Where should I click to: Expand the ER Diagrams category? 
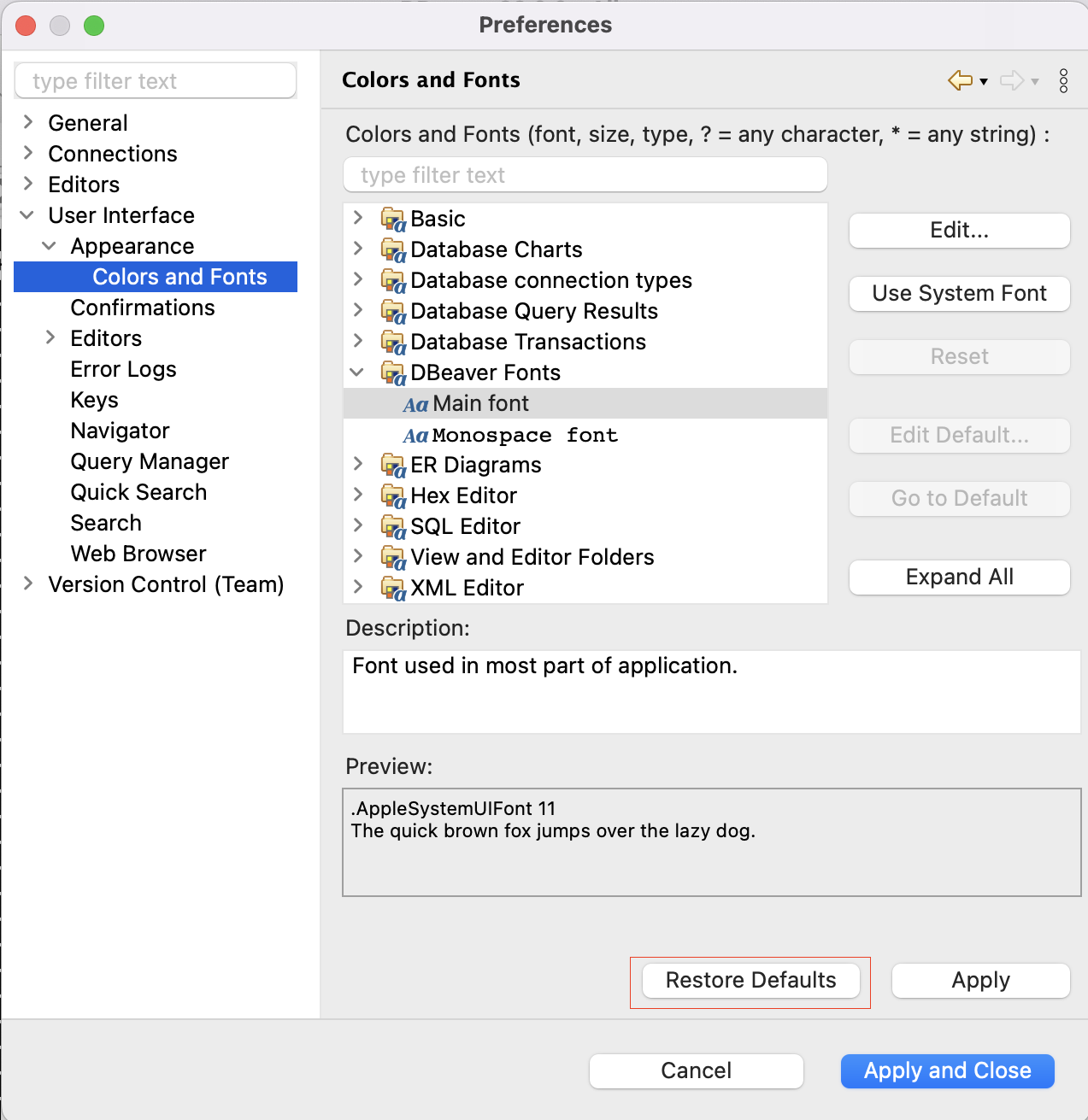357,465
